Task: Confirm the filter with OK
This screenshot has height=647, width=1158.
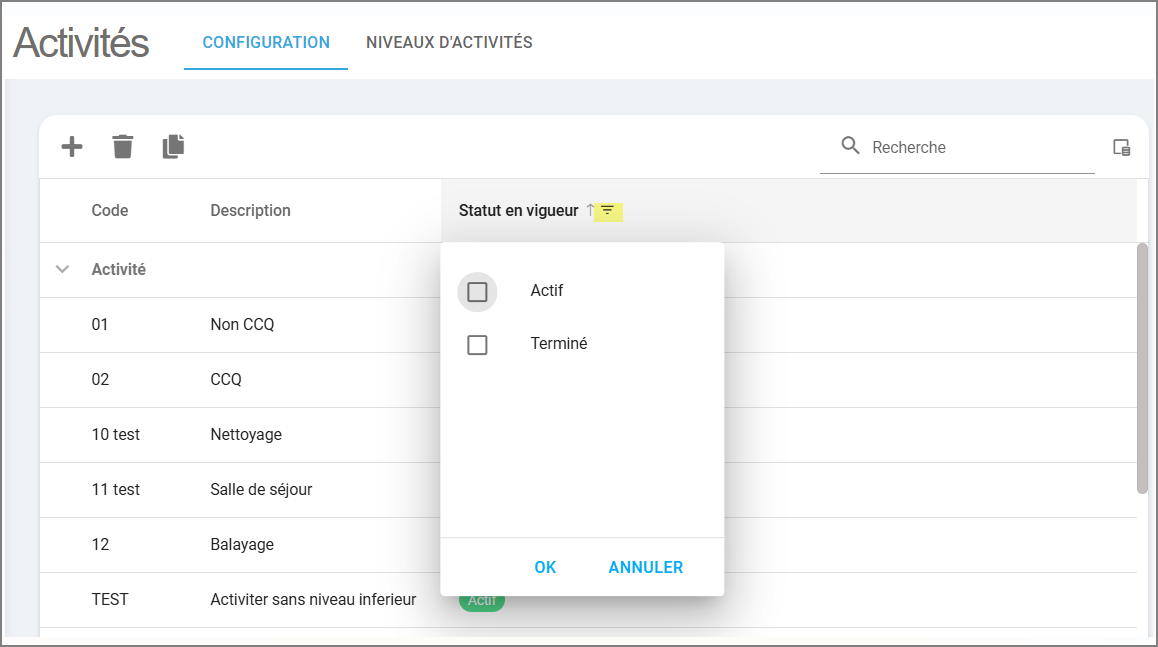Action: tap(545, 567)
